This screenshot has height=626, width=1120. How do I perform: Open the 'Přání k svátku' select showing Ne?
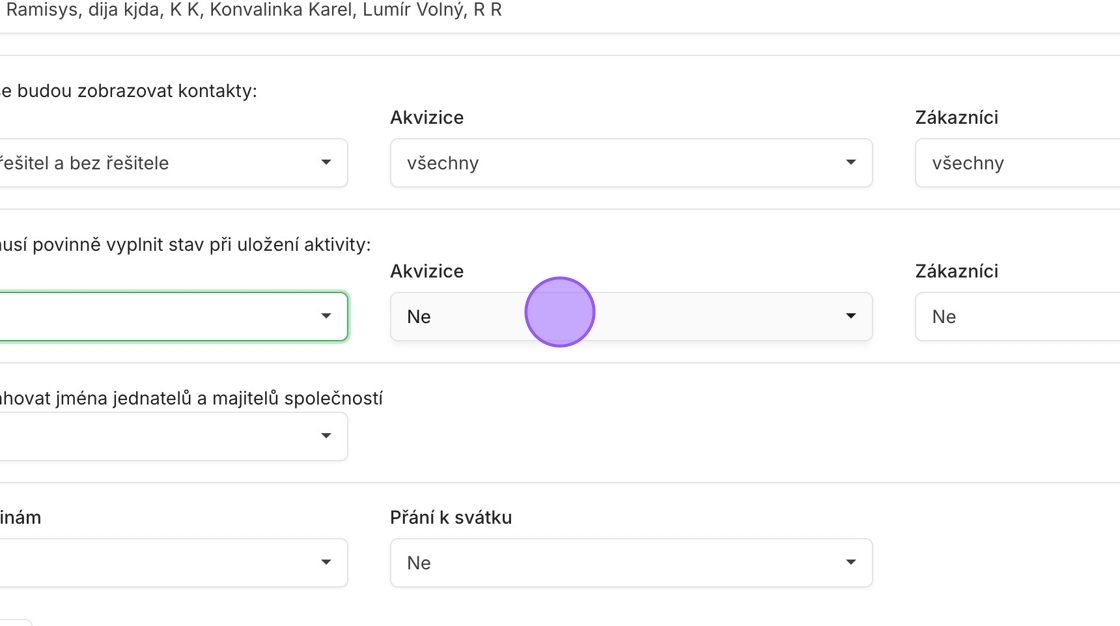tap(631, 563)
